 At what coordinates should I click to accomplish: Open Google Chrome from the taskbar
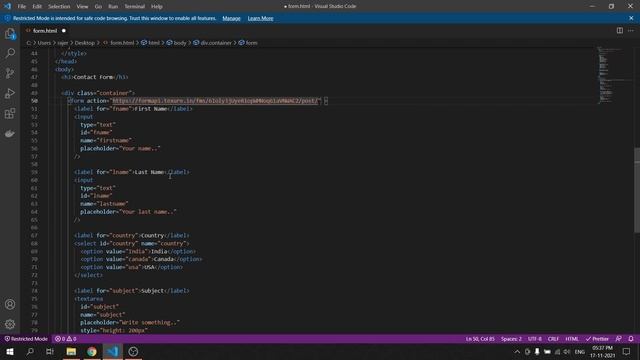point(92,351)
